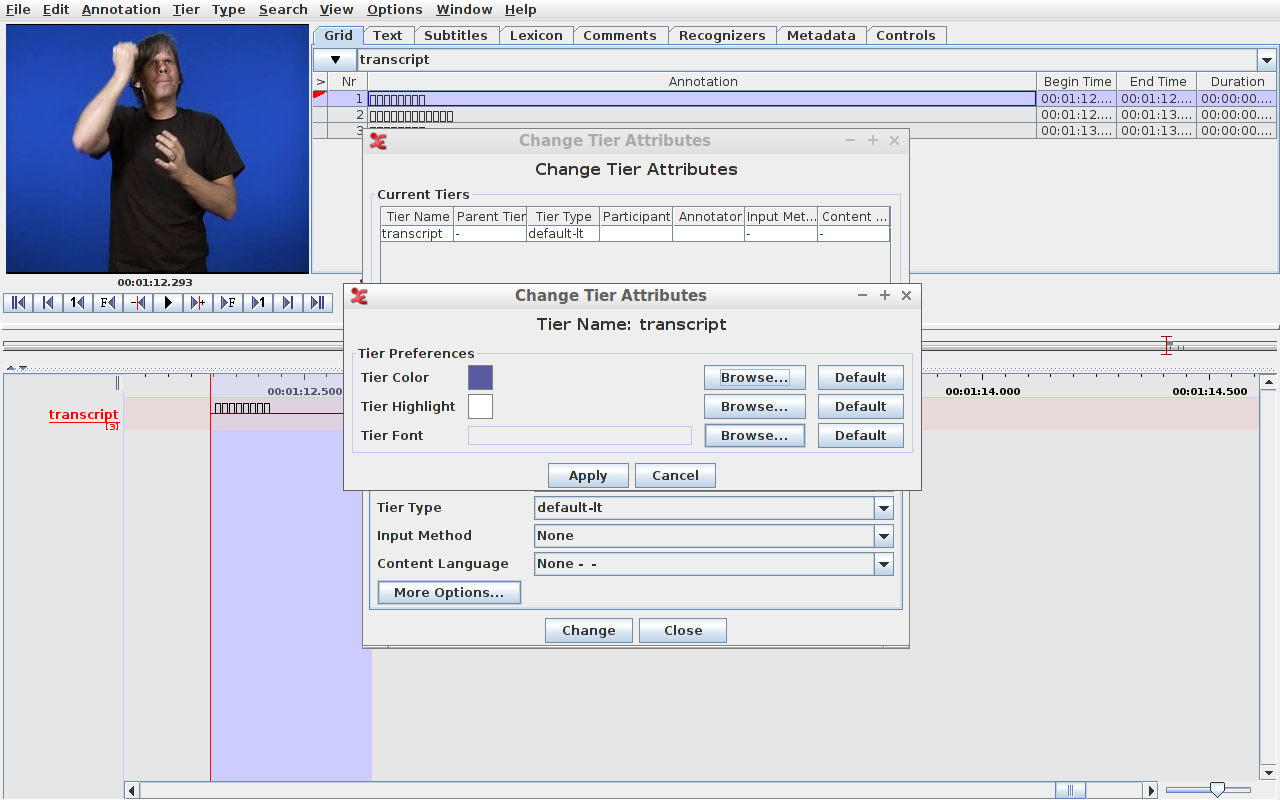Go to the previous scrollview
This screenshot has width=1280, height=800.
point(48,303)
